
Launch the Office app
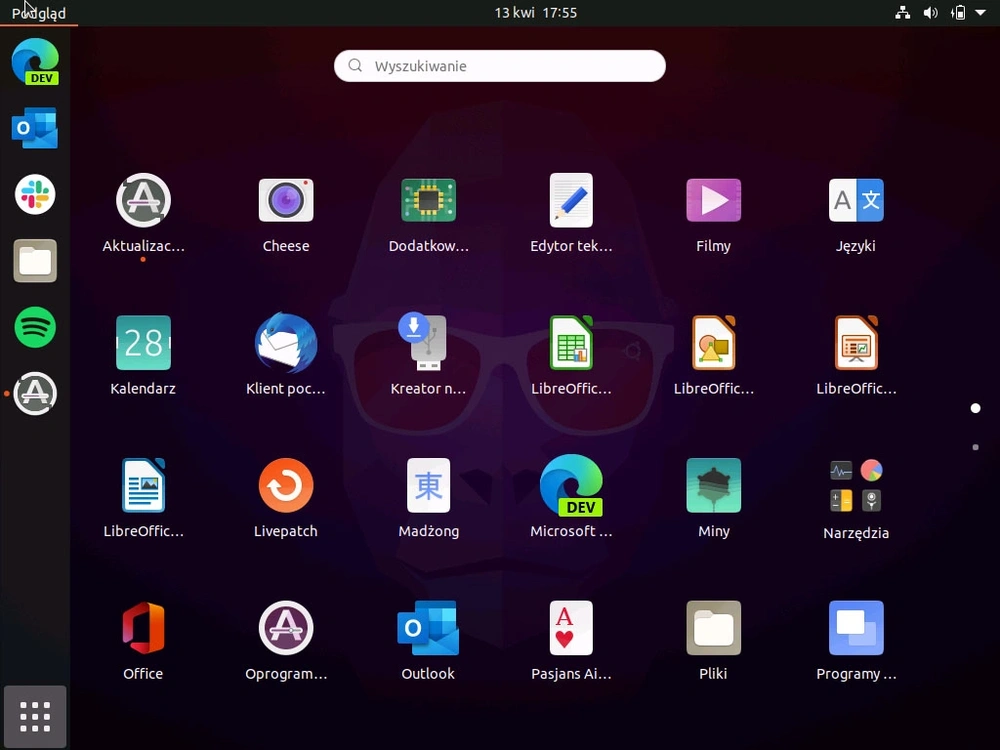click(143, 628)
